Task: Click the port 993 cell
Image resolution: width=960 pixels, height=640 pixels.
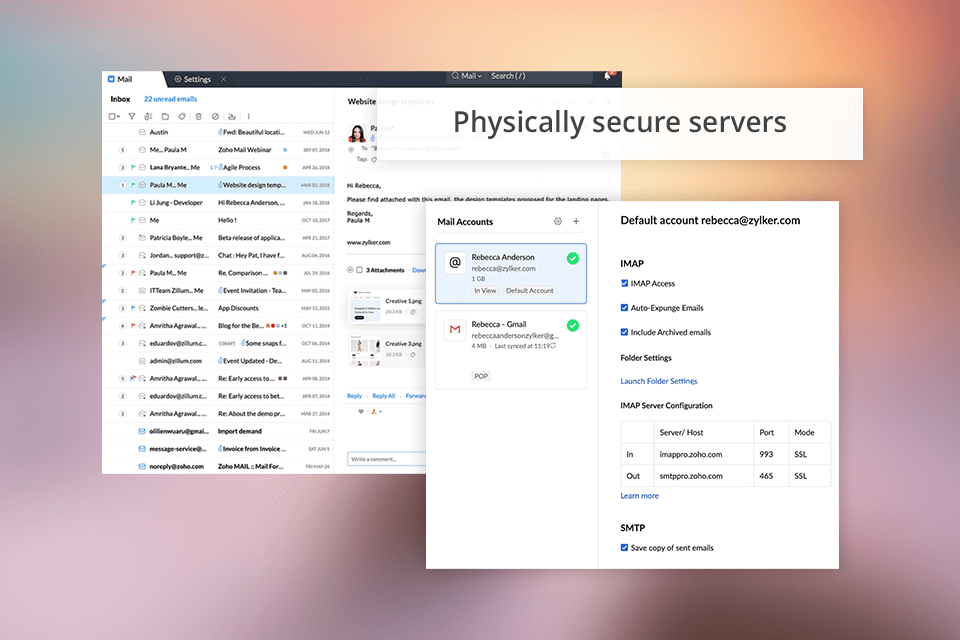Action: [771, 454]
